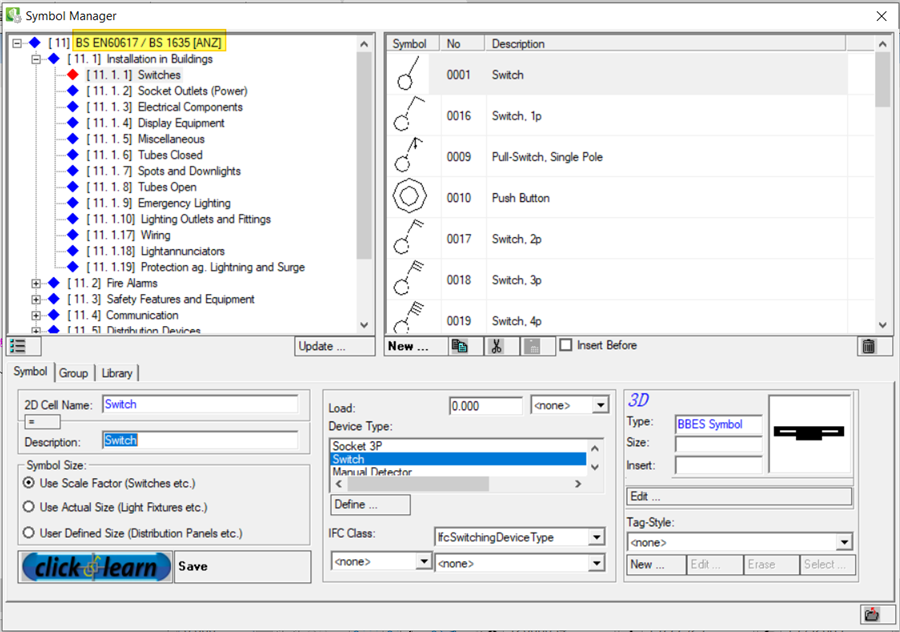The height and width of the screenshot is (632, 900).
Task: Open the Tag-Style dropdown
Action: (844, 542)
